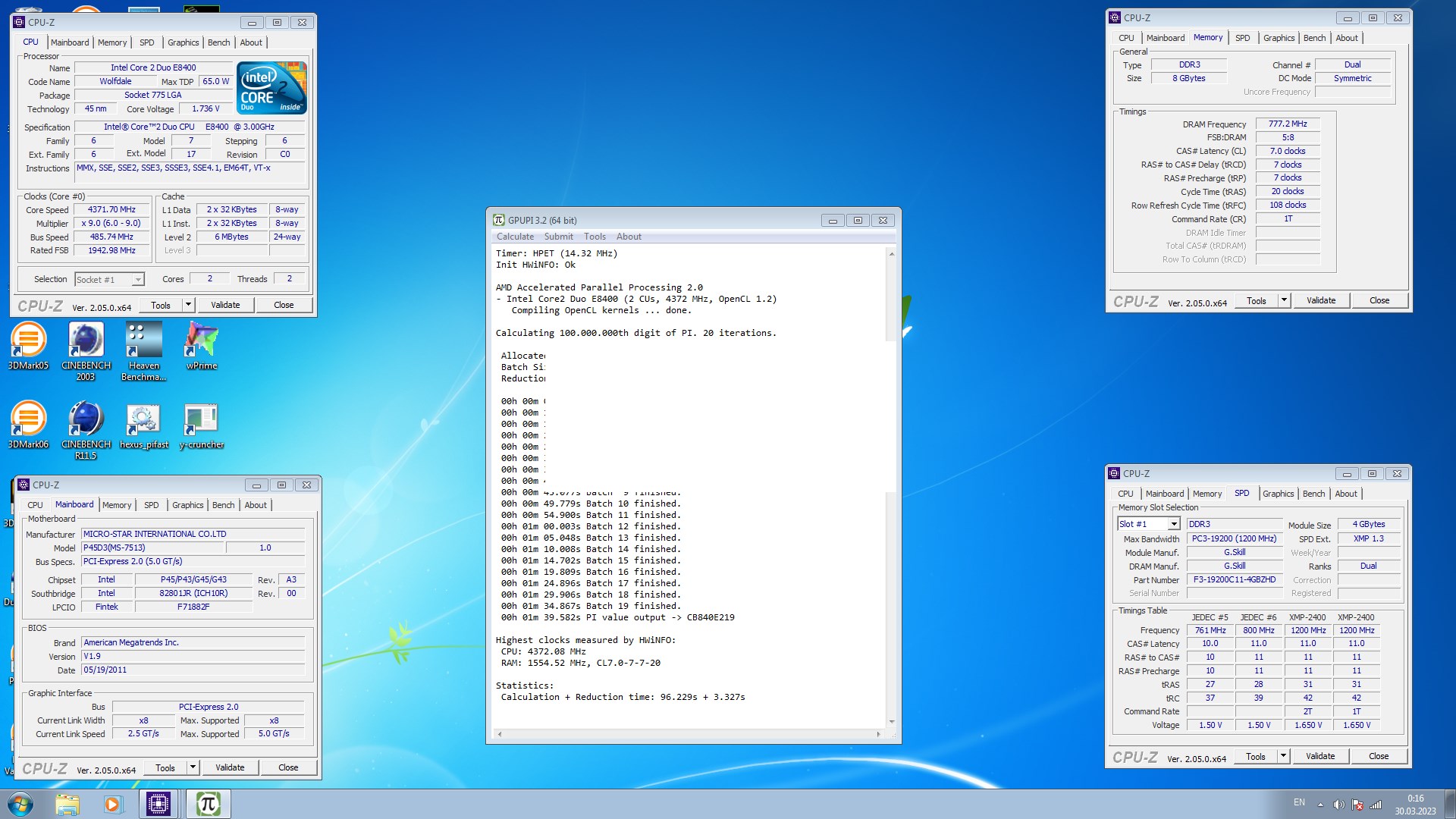The image size is (1456, 819).
Task: Click the Windows Start orb
Action: click(20, 804)
